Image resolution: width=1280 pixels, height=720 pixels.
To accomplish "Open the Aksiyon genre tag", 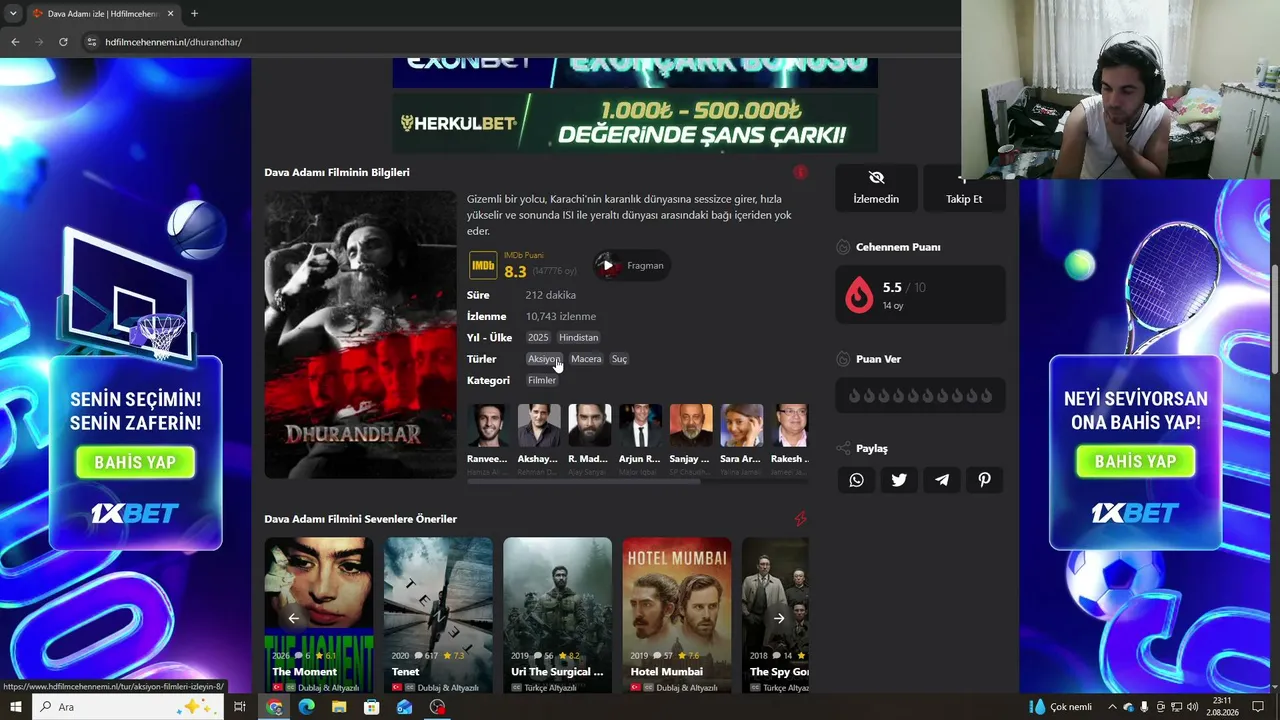I will coord(544,359).
